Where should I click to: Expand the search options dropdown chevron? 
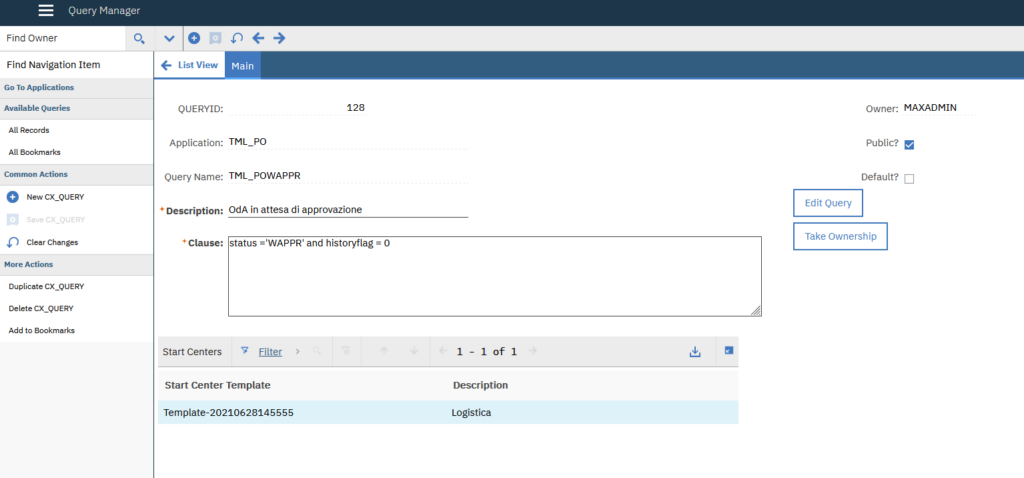(169, 38)
